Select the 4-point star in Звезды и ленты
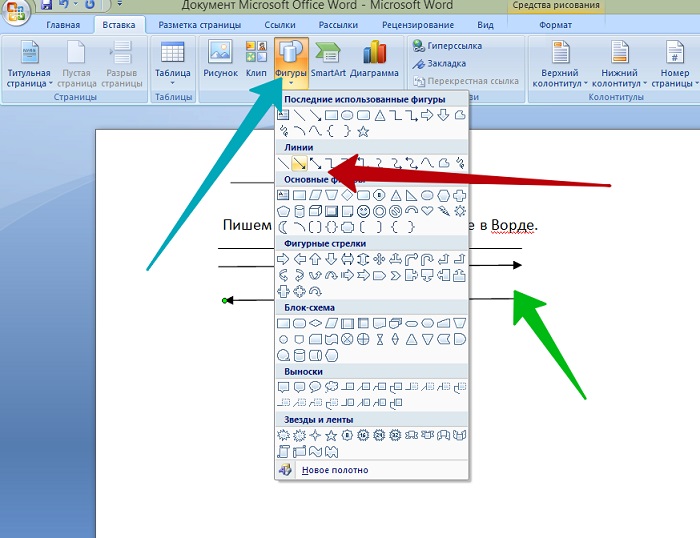 coord(315,435)
